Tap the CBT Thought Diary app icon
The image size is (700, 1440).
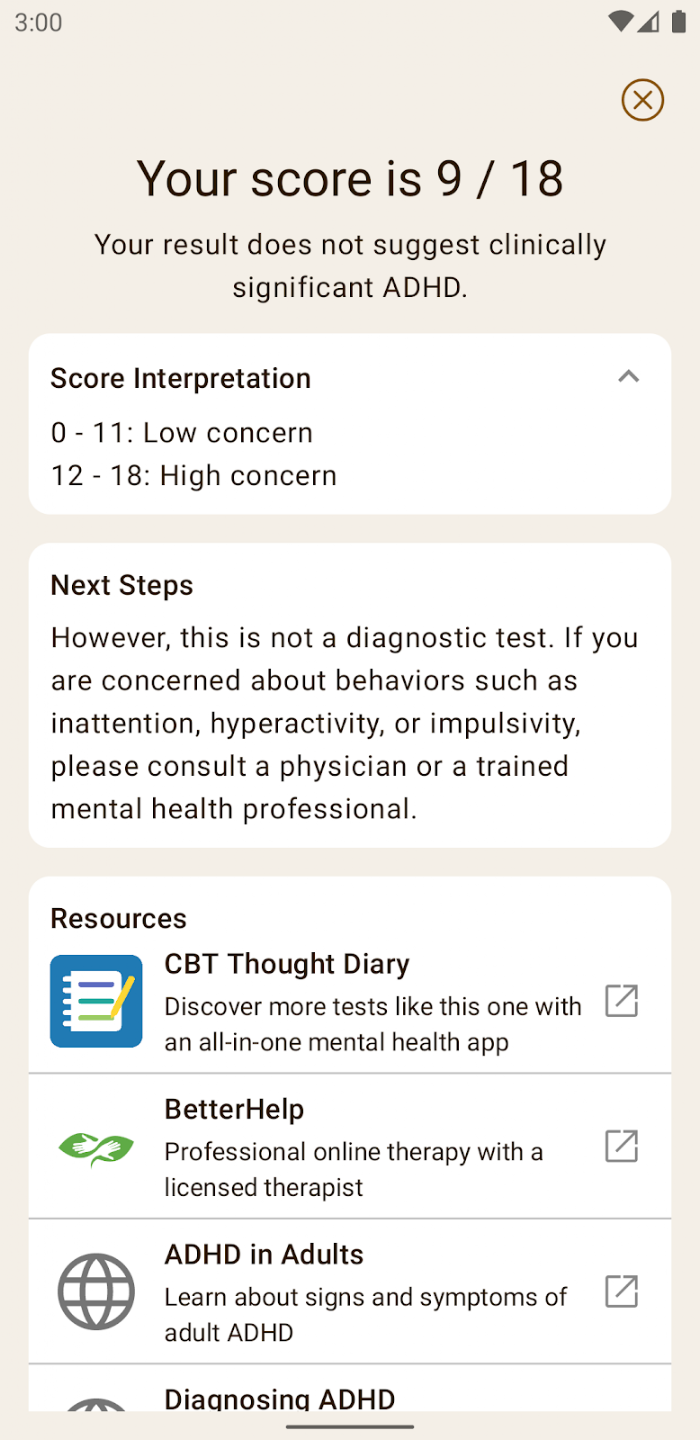click(x=96, y=1001)
